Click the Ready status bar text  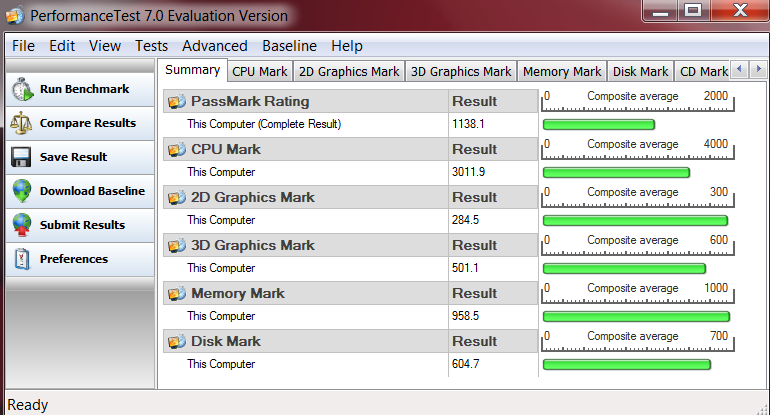[28, 405]
